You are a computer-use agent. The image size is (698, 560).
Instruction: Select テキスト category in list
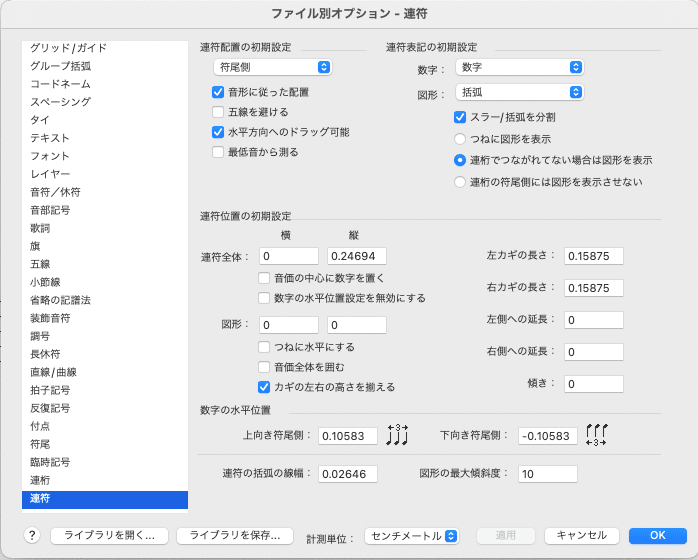coord(105,138)
